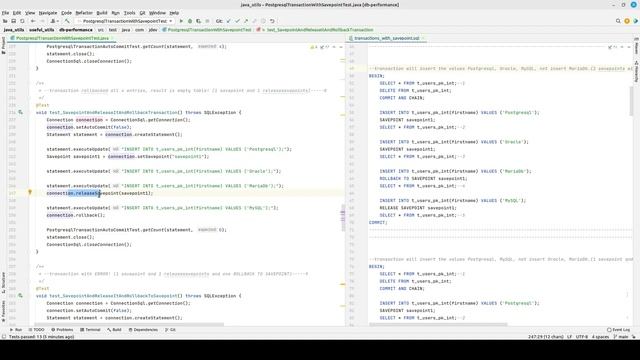Click the green Run button

(181, 21)
